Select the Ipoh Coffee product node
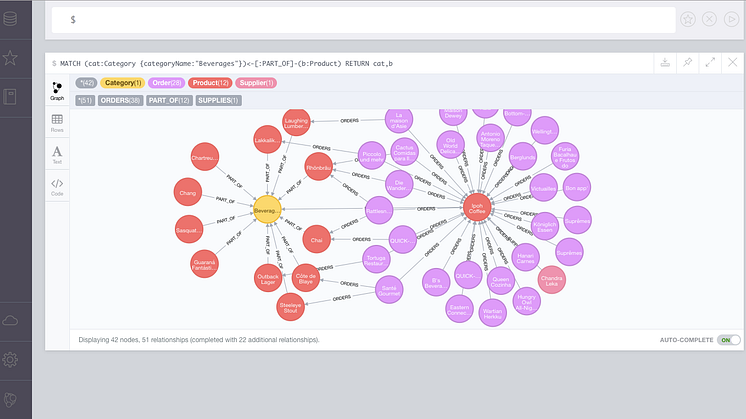This screenshot has height=419, width=746. [477, 207]
